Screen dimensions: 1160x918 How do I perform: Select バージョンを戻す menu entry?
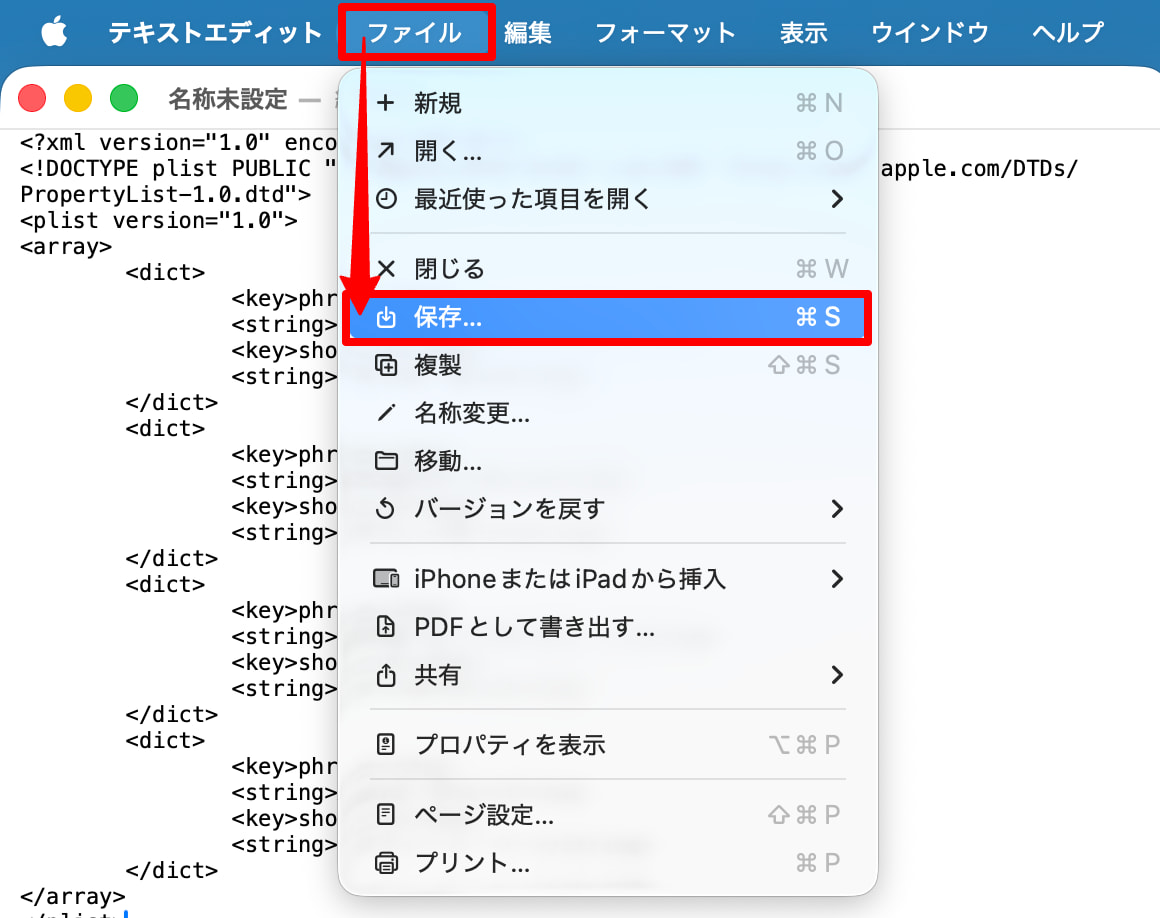(607, 509)
